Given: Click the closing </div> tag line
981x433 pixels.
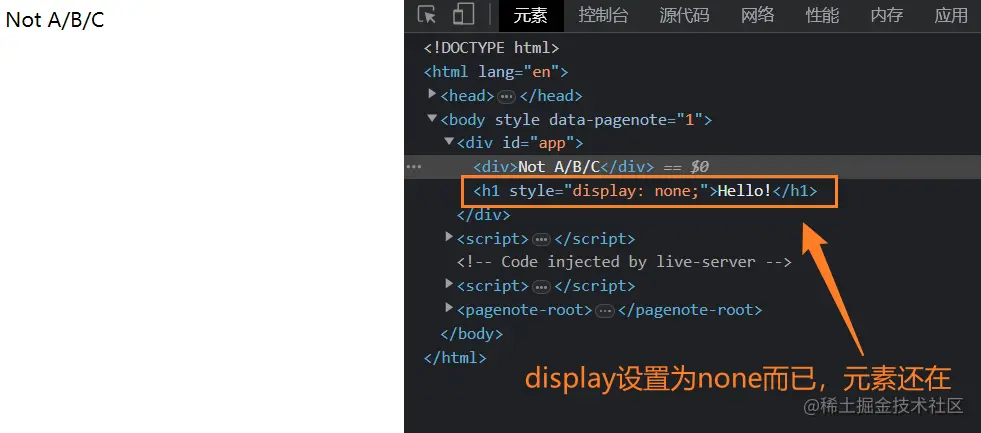Looking at the screenshot, I should point(484,215).
